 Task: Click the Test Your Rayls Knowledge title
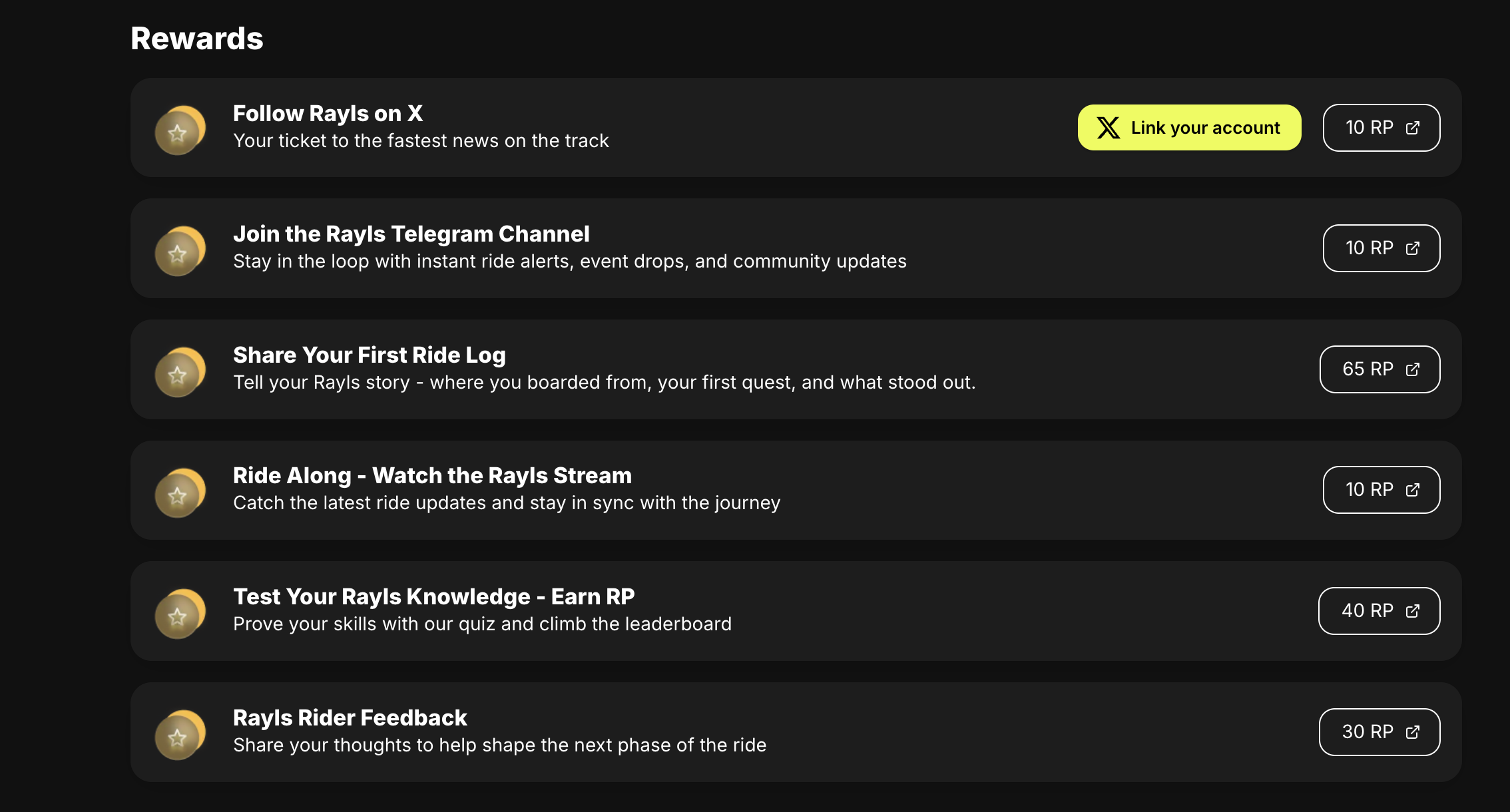point(434,597)
